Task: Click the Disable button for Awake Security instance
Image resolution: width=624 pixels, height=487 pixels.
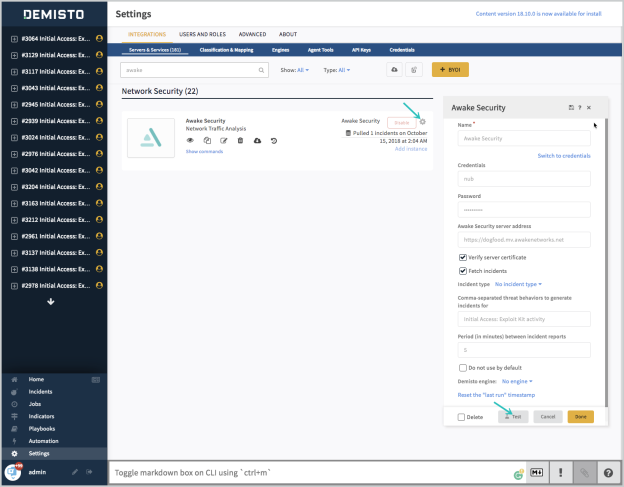Action: pyautogui.click(x=402, y=123)
